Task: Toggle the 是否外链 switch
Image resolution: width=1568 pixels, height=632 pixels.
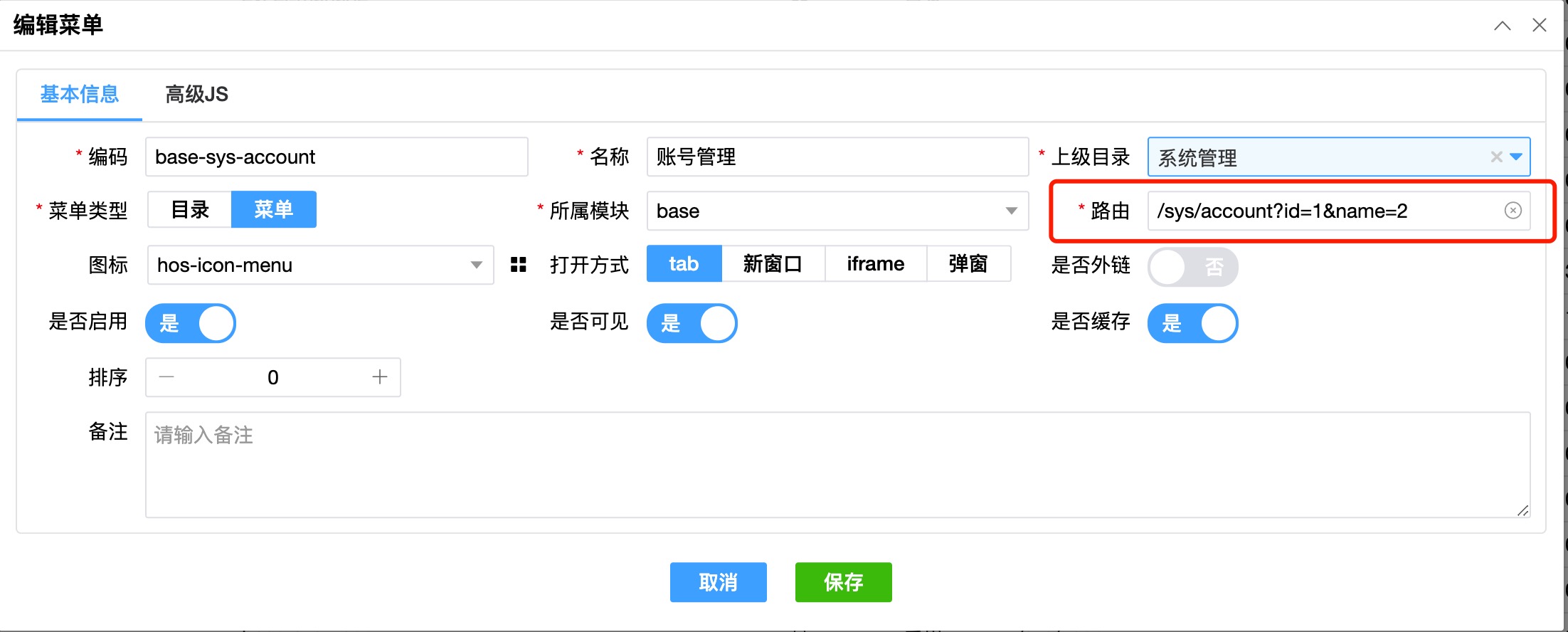Action: pos(1193,267)
